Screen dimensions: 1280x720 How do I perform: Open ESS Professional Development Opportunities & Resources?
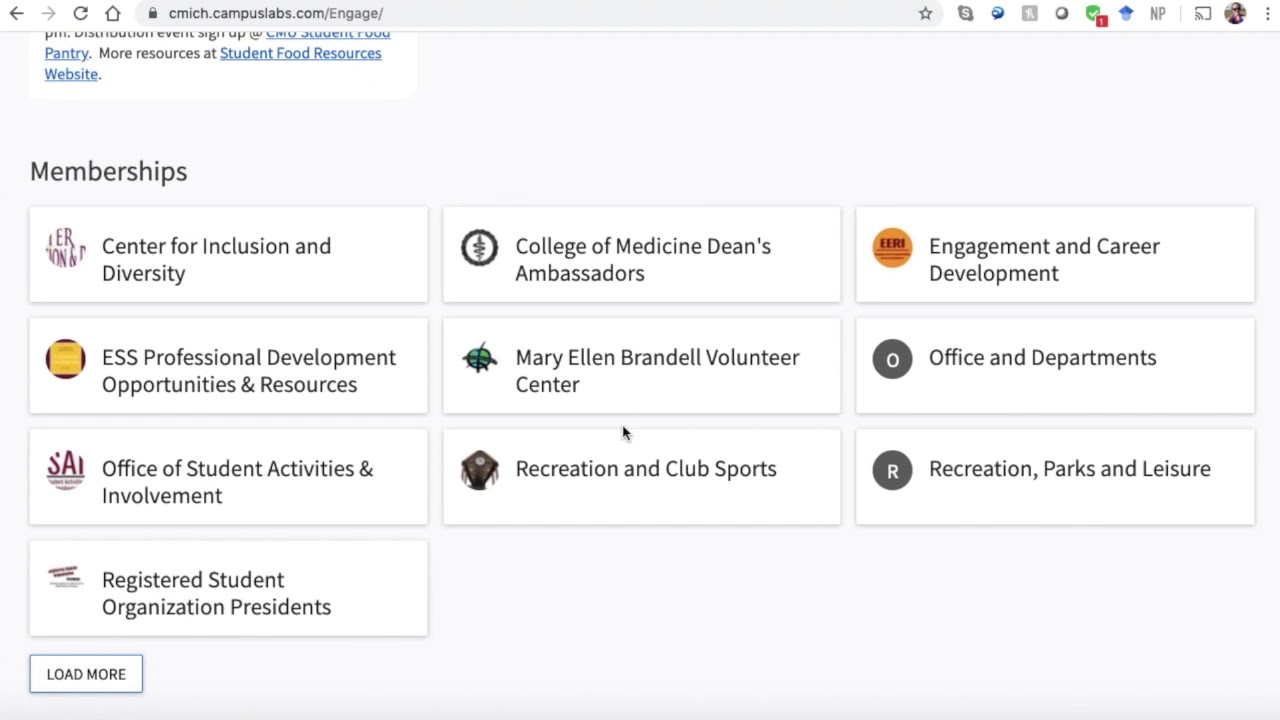(x=228, y=365)
